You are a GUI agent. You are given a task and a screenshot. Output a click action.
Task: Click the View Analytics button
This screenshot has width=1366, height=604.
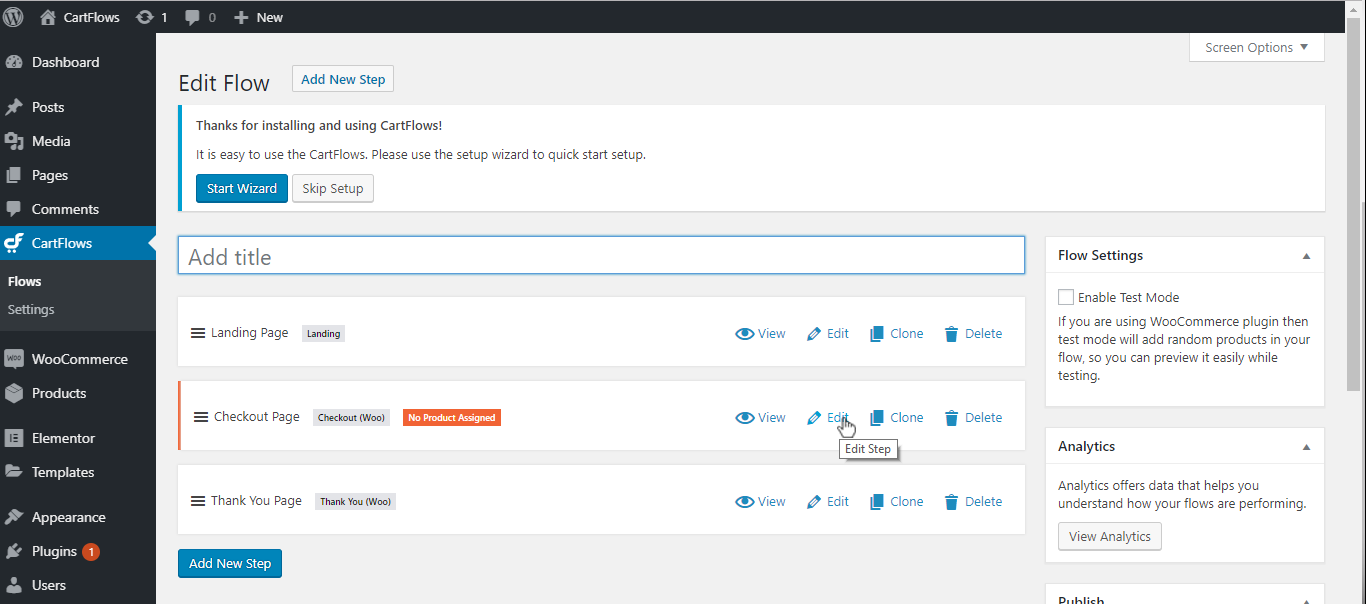[1109, 536]
